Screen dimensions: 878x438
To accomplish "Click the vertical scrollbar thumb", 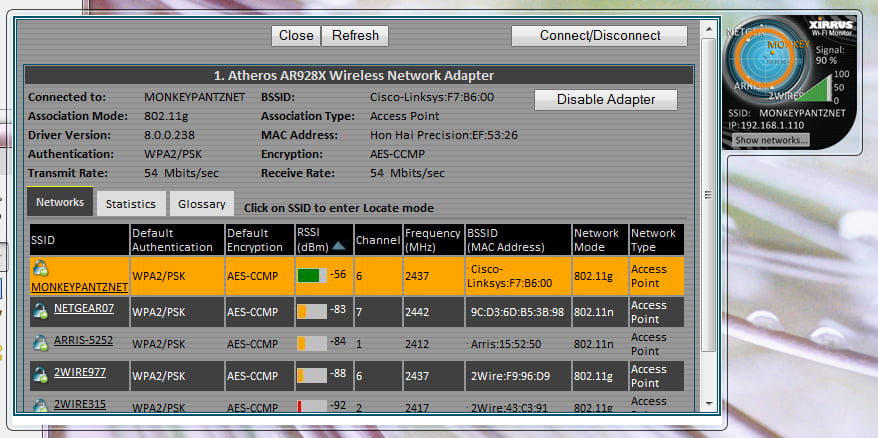I will click(709, 194).
